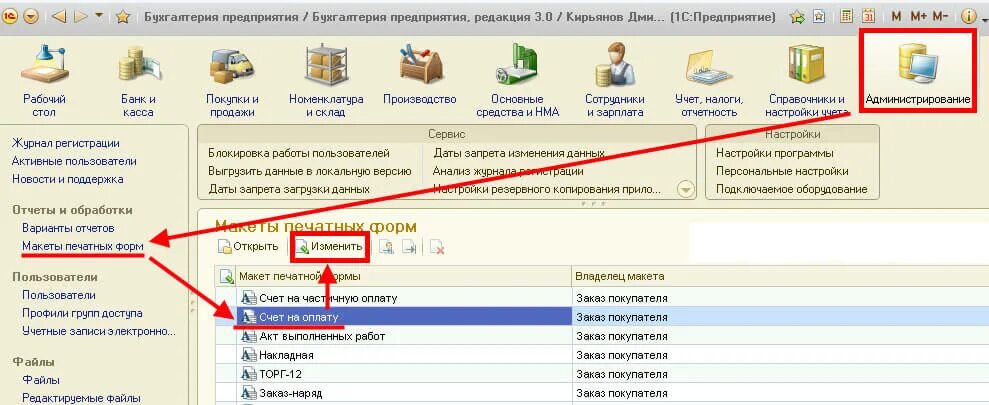Open Подключаемое оборудование
This screenshot has height=405, width=989.
click(x=792, y=189)
